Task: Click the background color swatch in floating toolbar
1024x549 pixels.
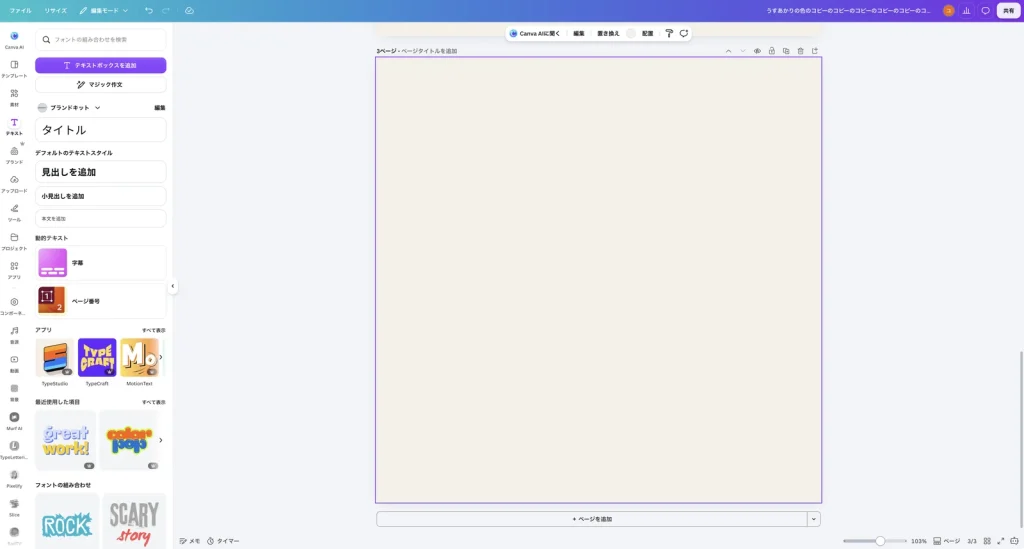Action: point(631,33)
